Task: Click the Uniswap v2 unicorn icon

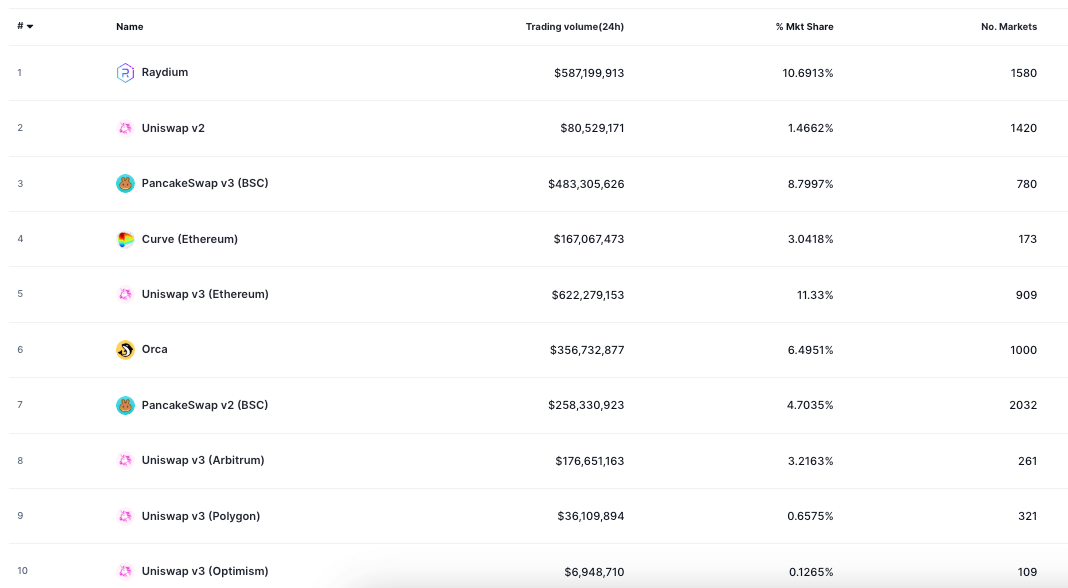Action: pyautogui.click(x=125, y=128)
